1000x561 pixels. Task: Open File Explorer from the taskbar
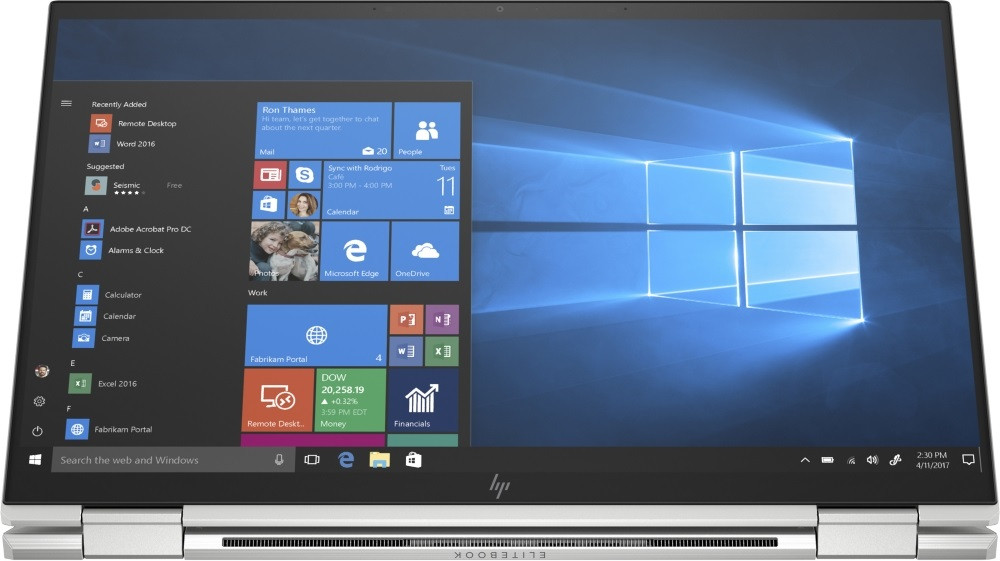(x=379, y=460)
